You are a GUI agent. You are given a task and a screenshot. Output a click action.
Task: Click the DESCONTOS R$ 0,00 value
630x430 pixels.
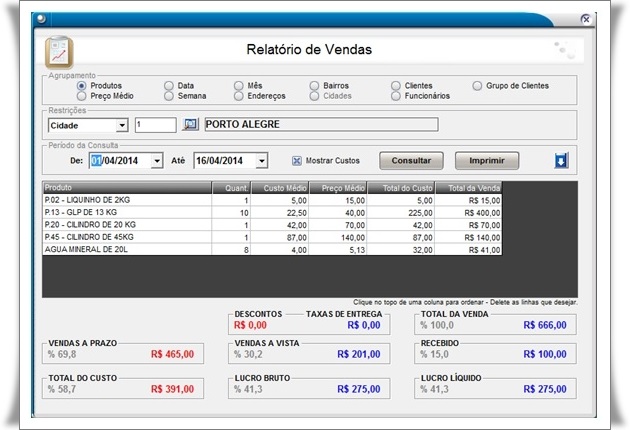[x=250, y=325]
